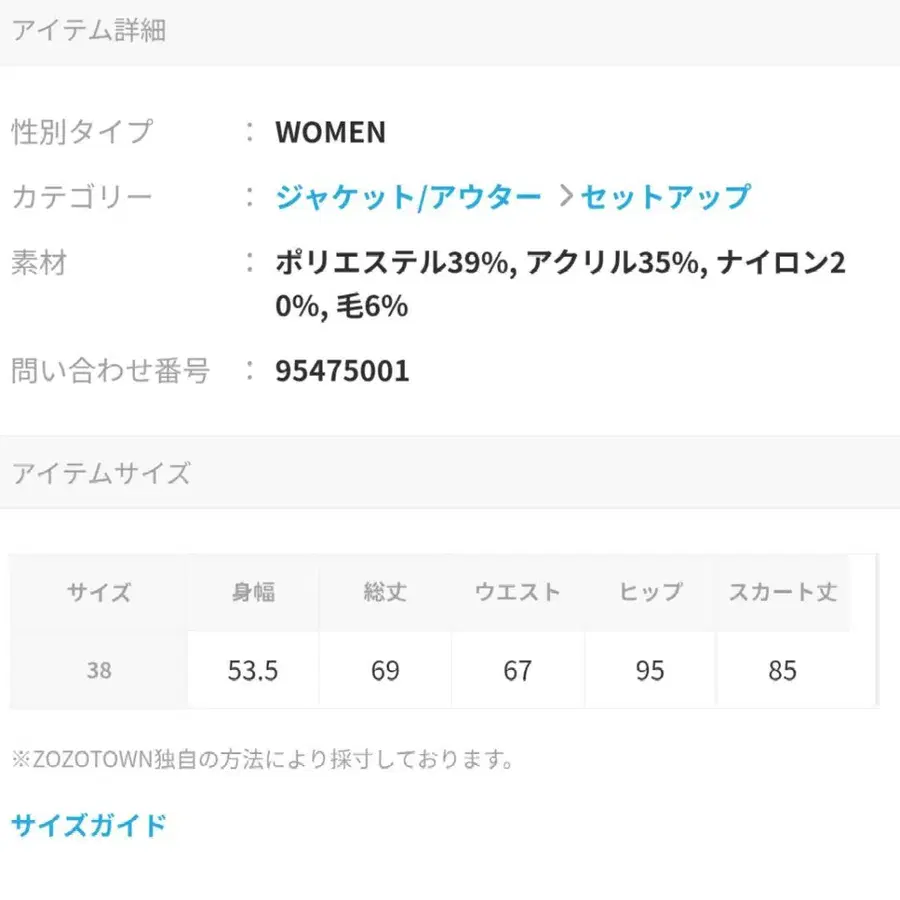Select the アイテム詳細 section header
The width and height of the screenshot is (900, 900).
(x=90, y=31)
